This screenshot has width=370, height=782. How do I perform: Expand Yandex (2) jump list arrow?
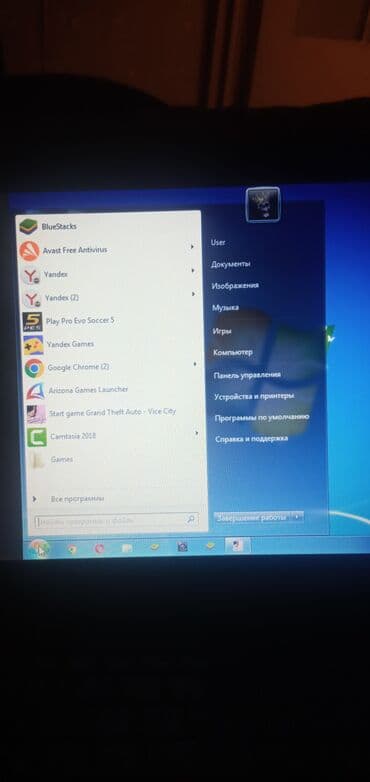point(193,294)
